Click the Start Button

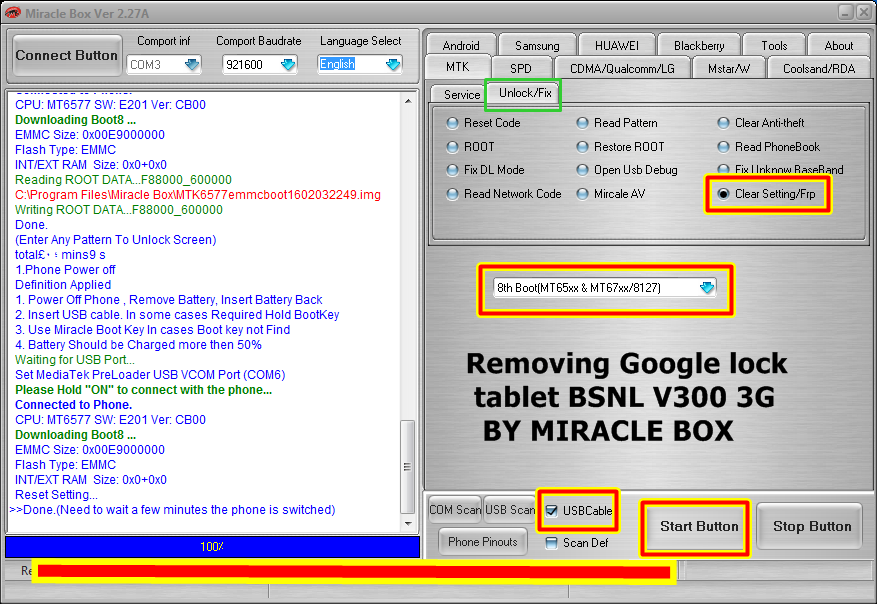699,526
